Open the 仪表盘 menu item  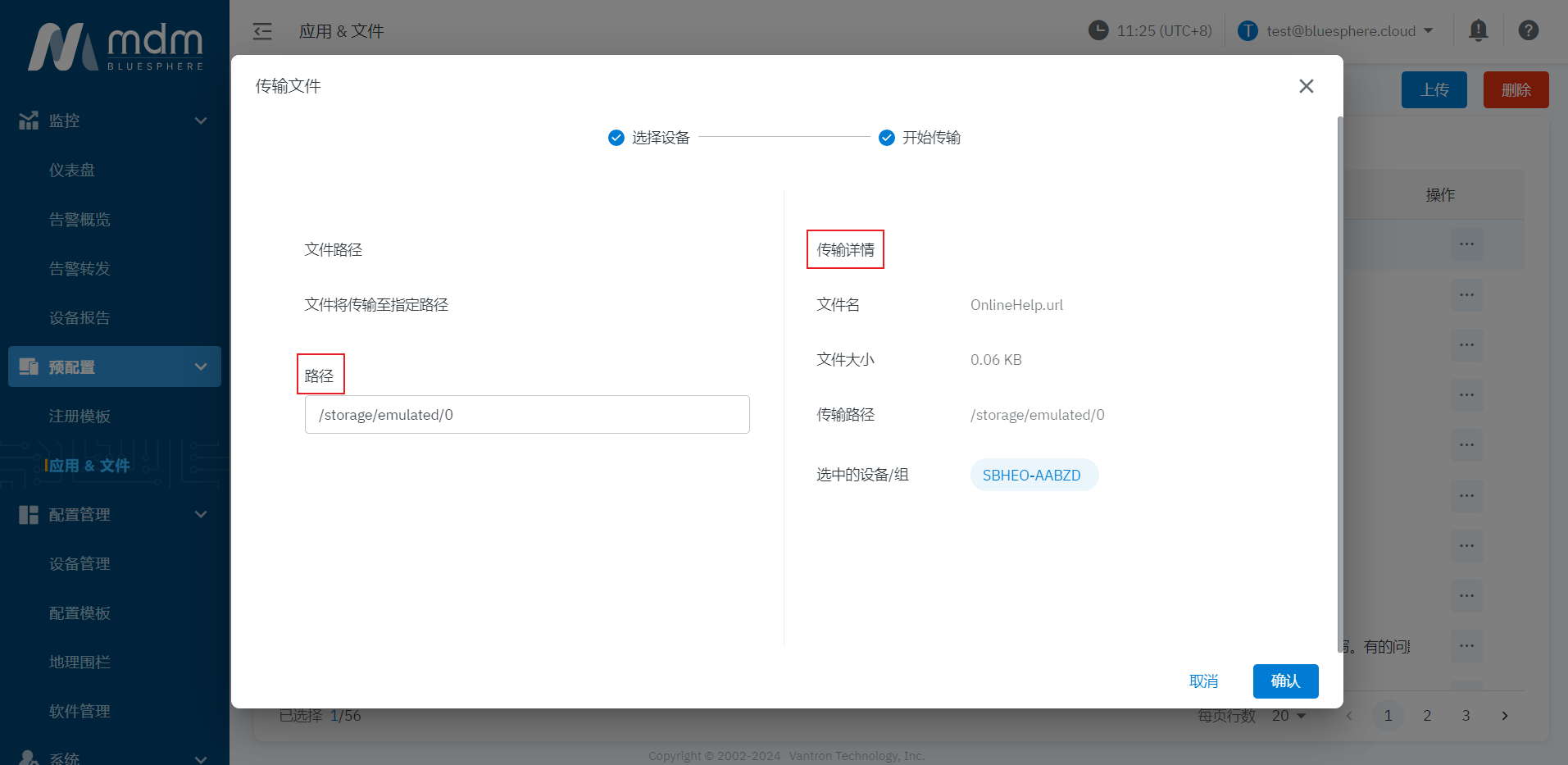tap(72, 170)
